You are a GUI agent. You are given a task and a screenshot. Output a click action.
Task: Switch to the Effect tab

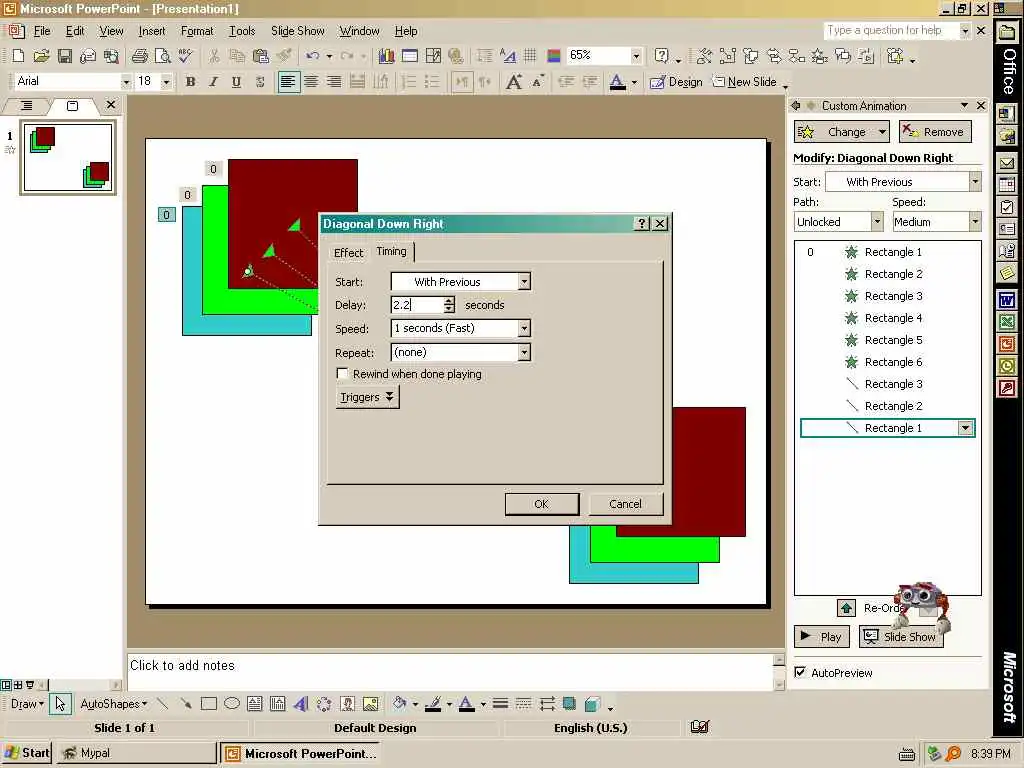click(x=348, y=253)
